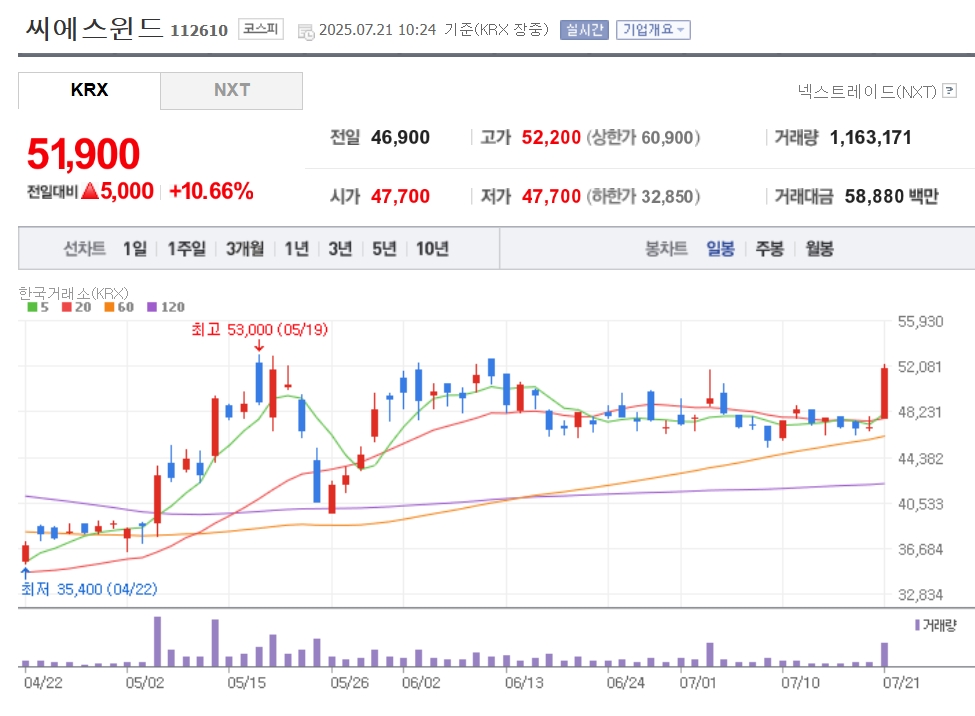
Task: Click the calendar icon beside the date
Action: coord(306,31)
